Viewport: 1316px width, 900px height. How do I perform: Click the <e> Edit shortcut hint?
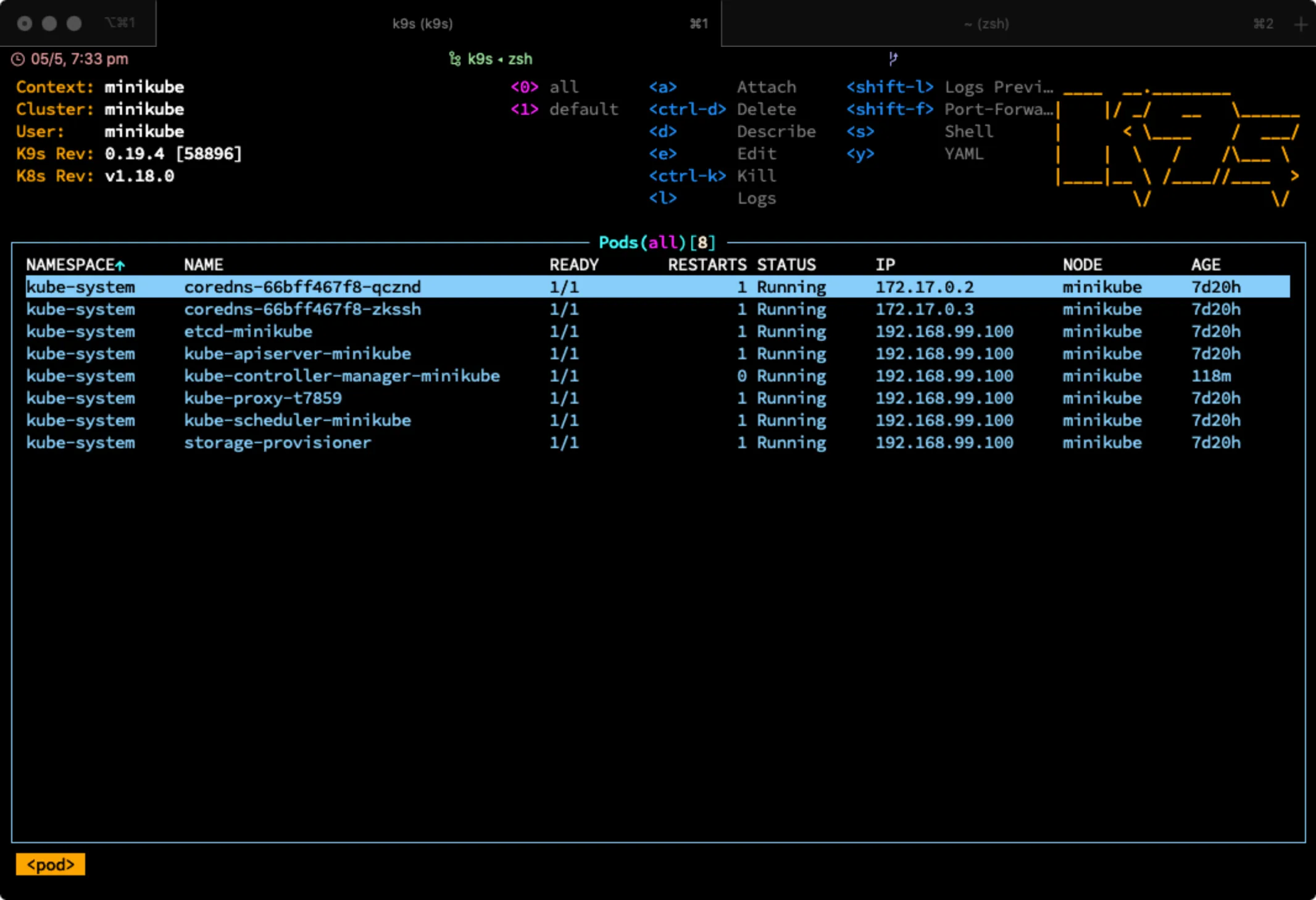pyautogui.click(x=712, y=154)
